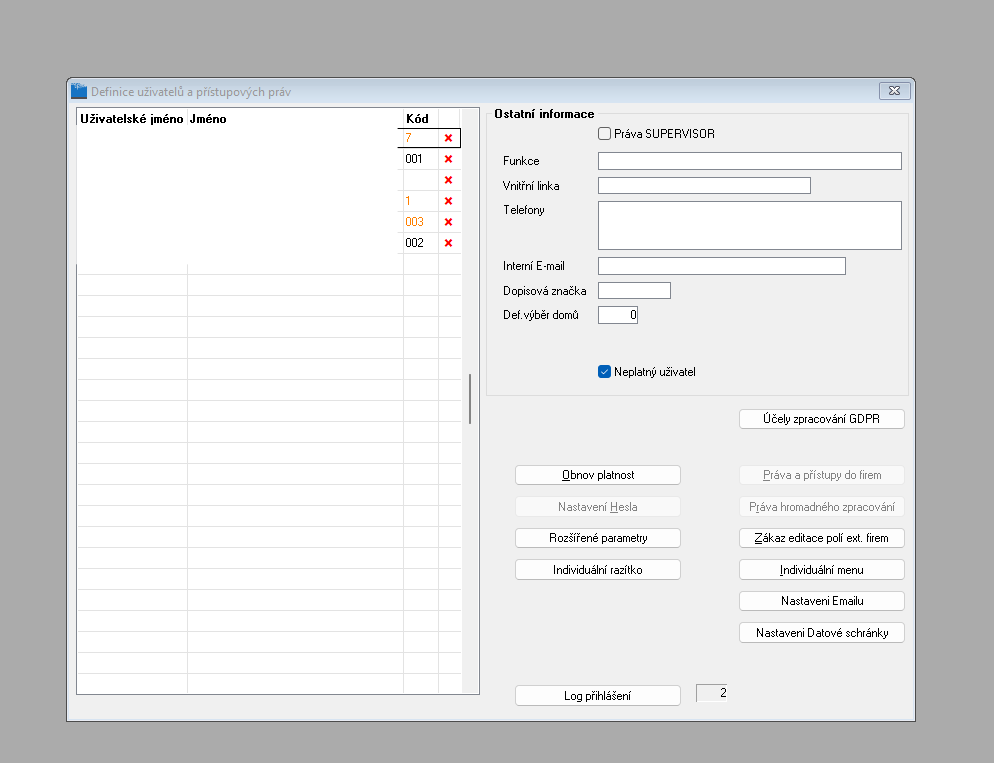The width and height of the screenshot is (994, 763).
Task: Click inside the Telefony text area
Action: coord(749,226)
